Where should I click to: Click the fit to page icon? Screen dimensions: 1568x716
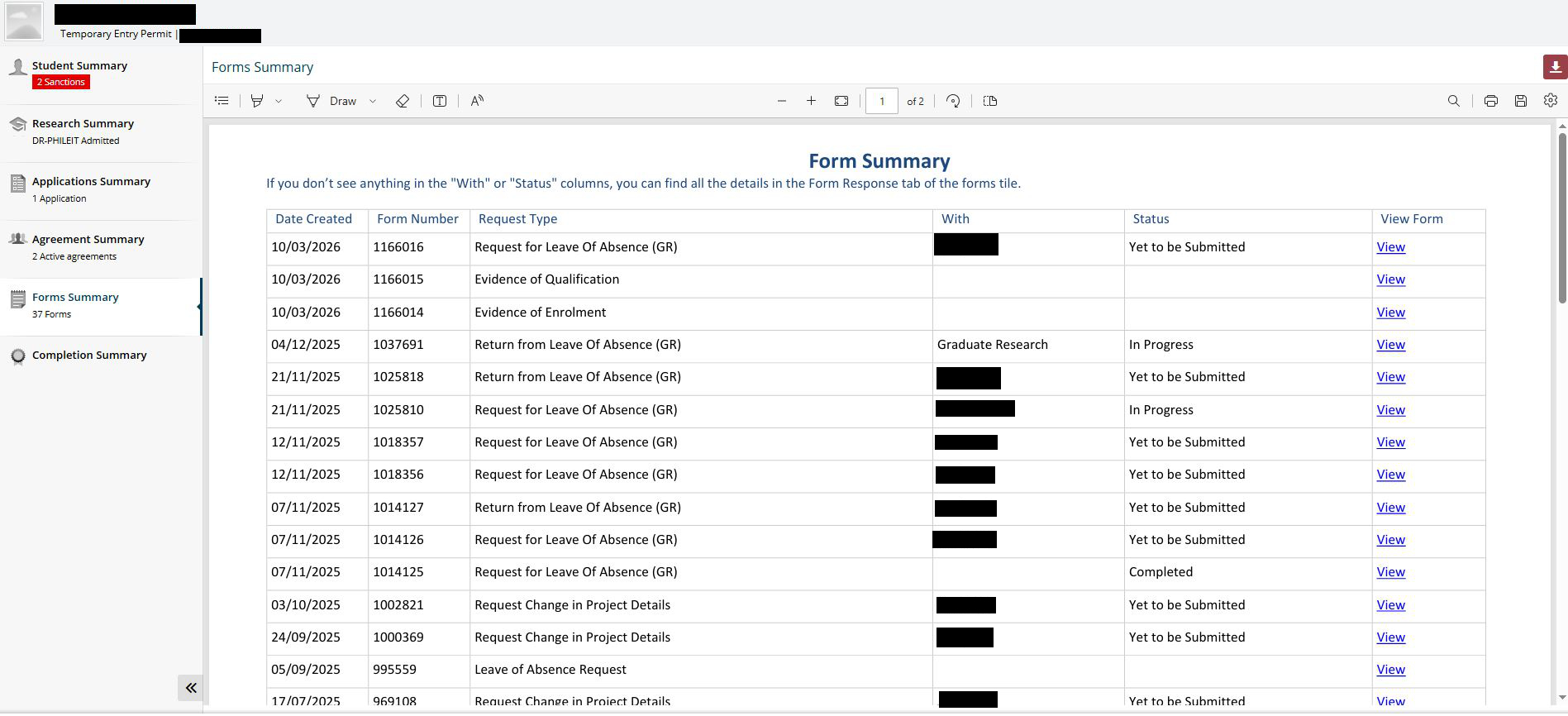click(x=841, y=101)
